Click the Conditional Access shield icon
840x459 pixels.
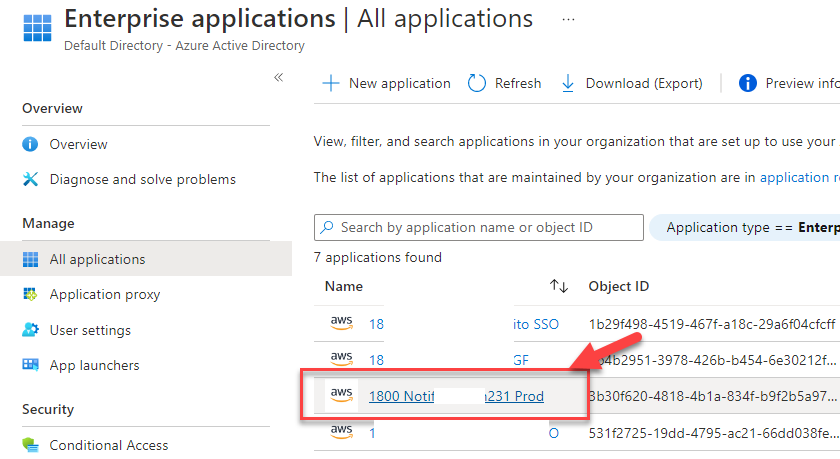(x=31, y=445)
